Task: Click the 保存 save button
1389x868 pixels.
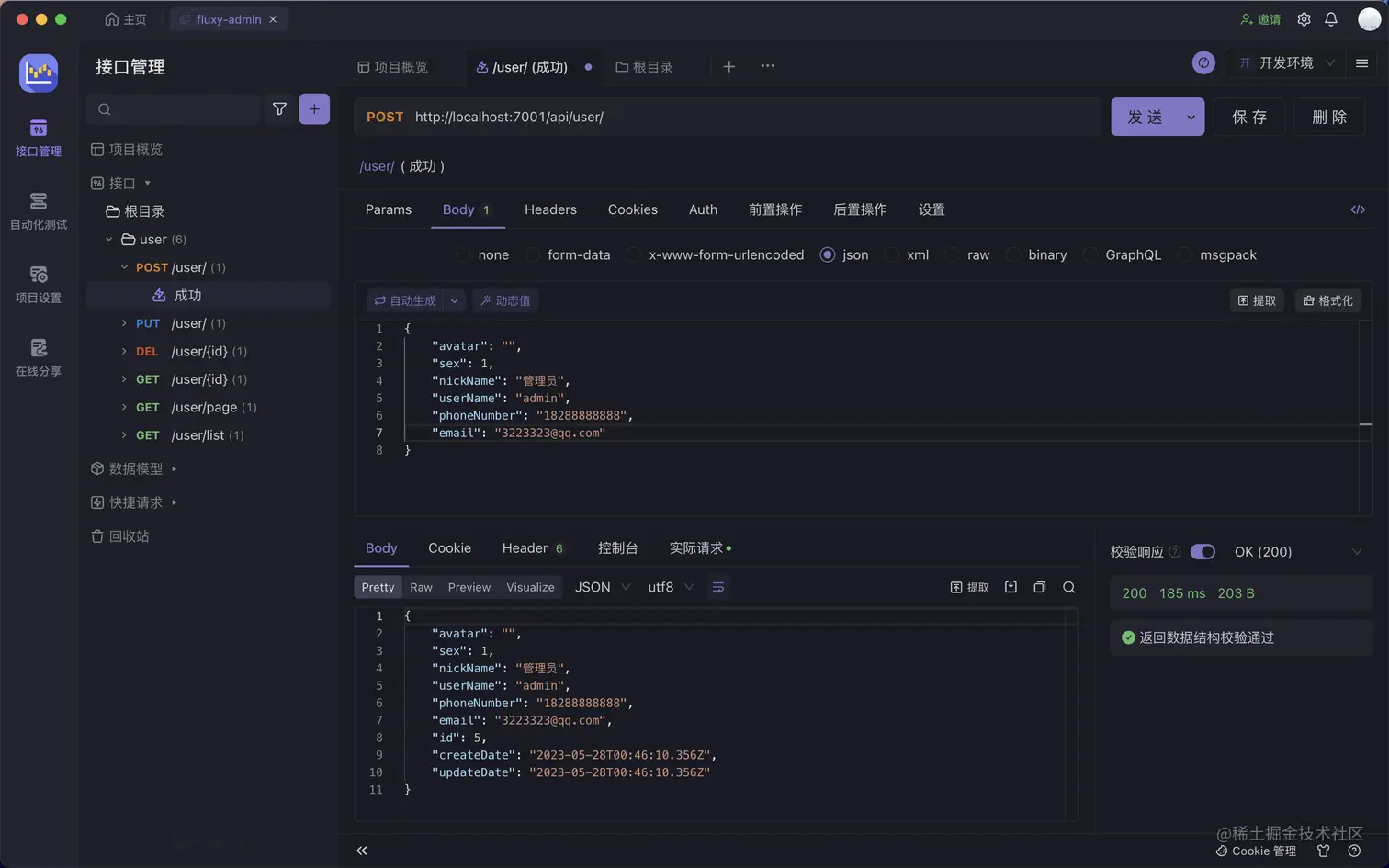Action: [x=1249, y=117]
